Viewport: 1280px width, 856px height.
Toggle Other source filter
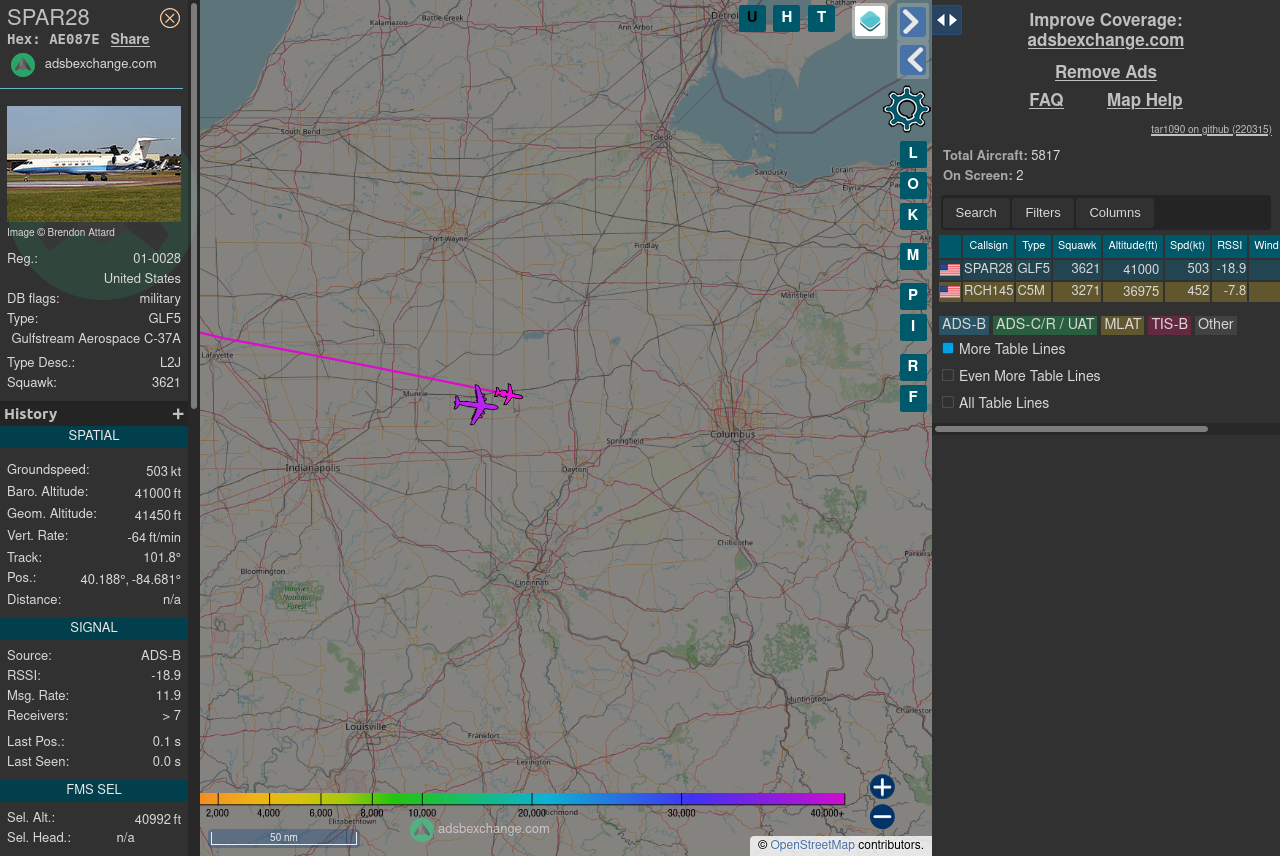[1215, 325]
